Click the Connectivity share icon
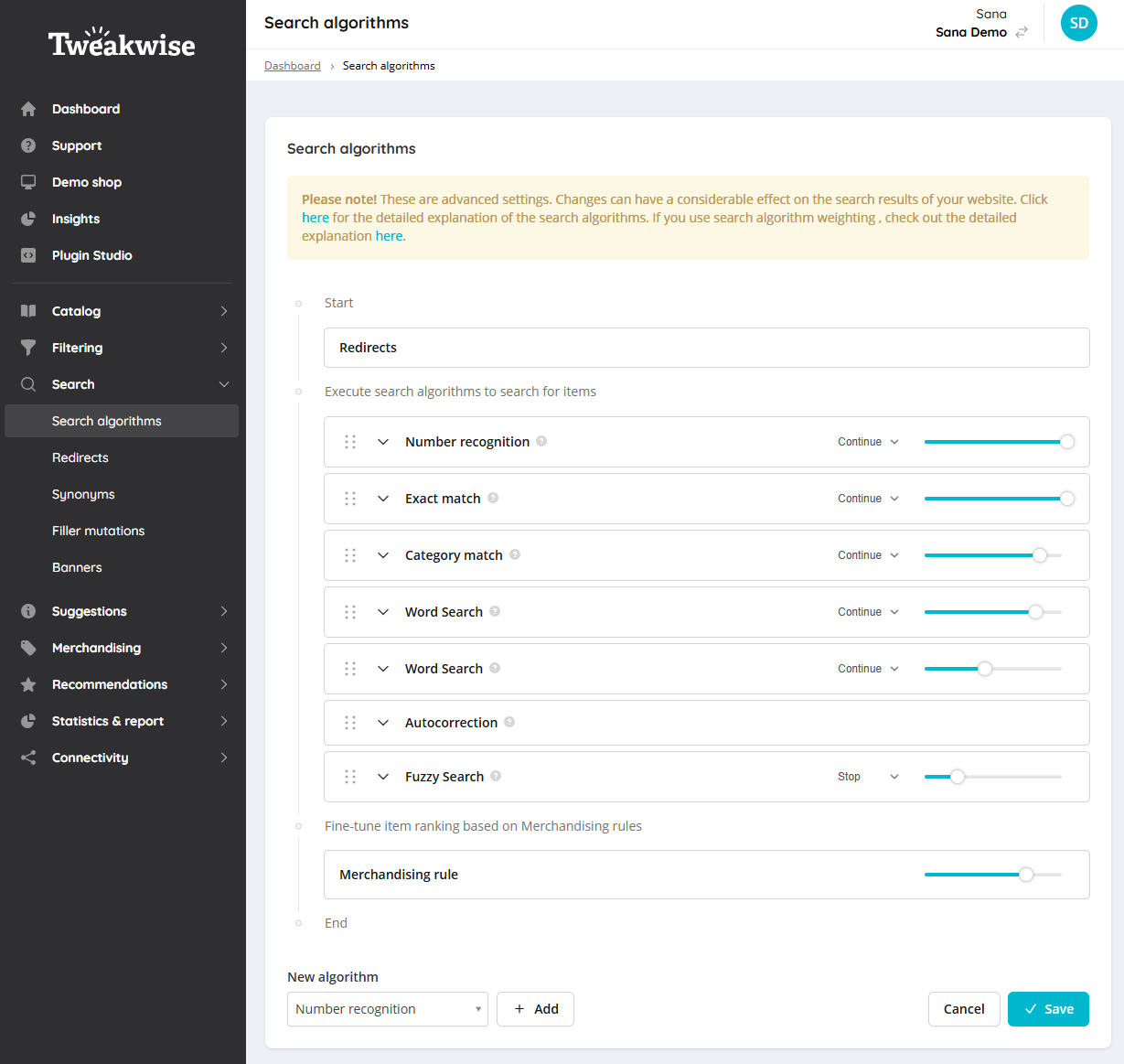1124x1064 pixels. 28,758
